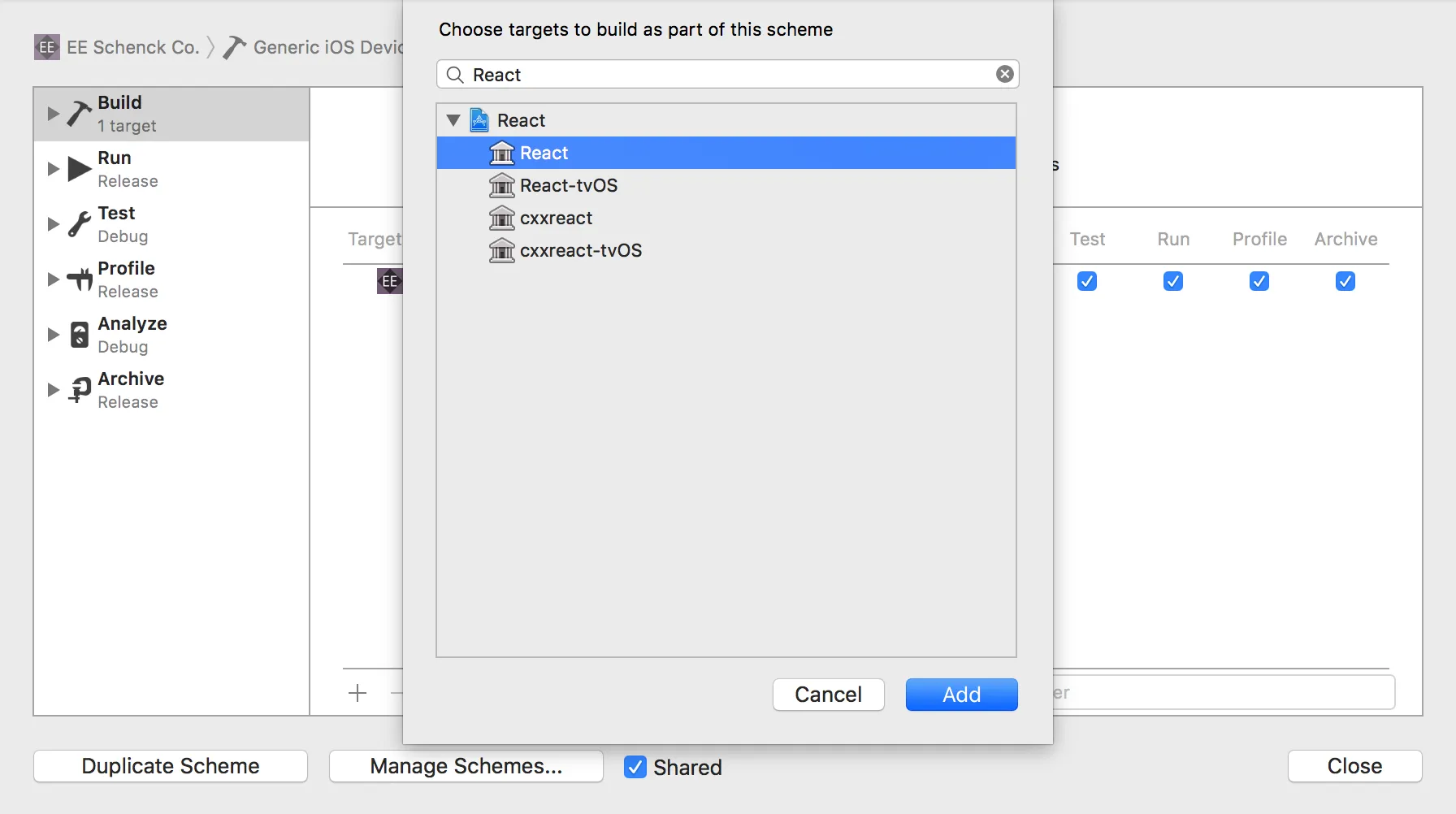
Task: Click the Run play icon
Action: (79, 169)
